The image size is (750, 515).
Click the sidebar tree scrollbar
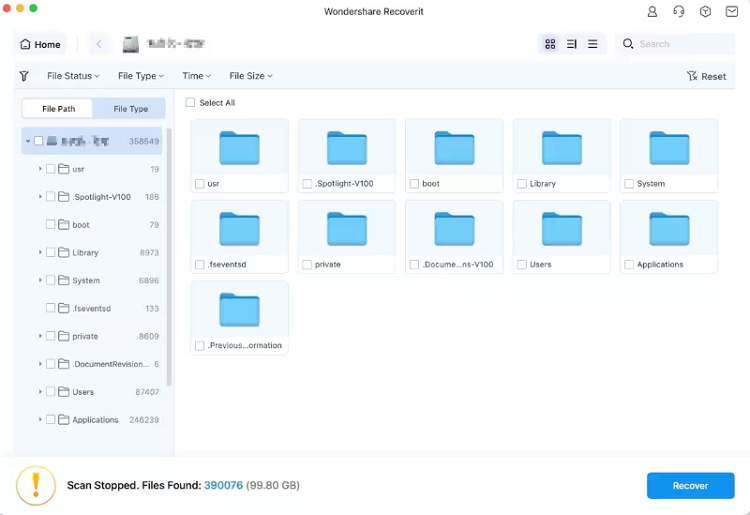pyautogui.click(x=169, y=257)
